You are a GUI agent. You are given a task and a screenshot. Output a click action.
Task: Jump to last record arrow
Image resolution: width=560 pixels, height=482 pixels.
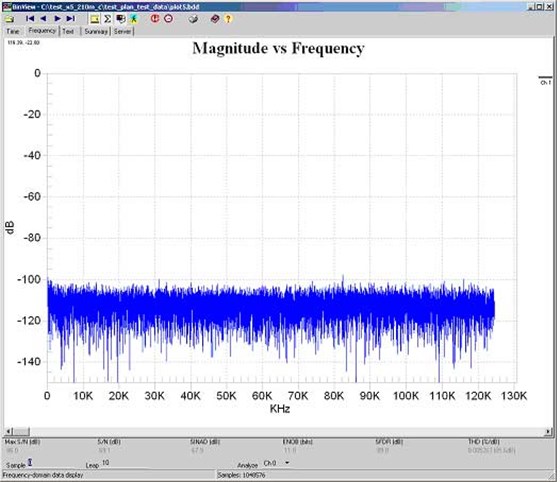coord(71,19)
